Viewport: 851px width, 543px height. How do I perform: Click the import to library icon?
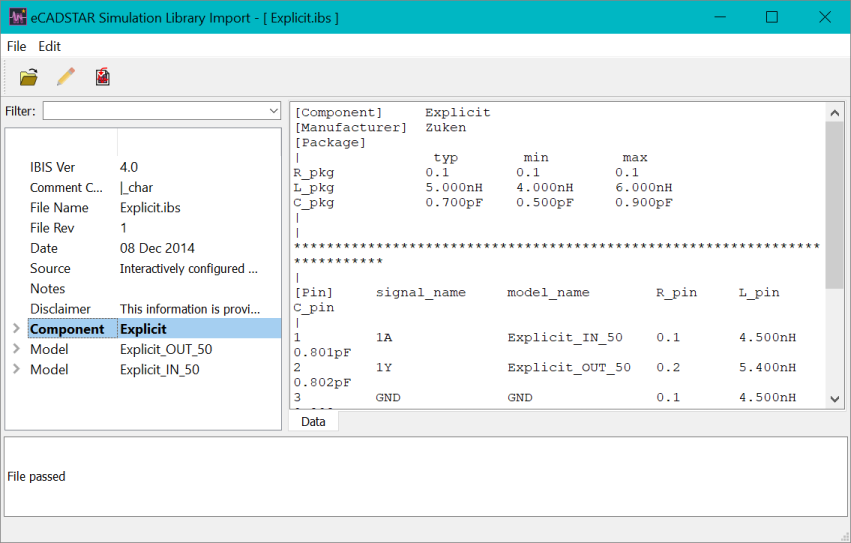click(102, 76)
